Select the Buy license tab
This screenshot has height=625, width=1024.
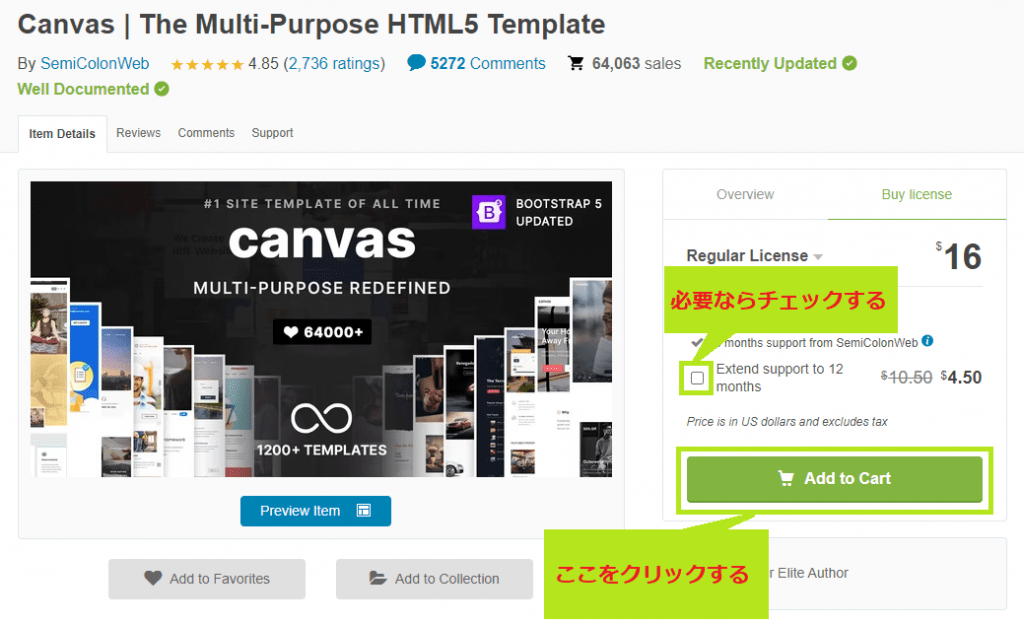pos(917,195)
